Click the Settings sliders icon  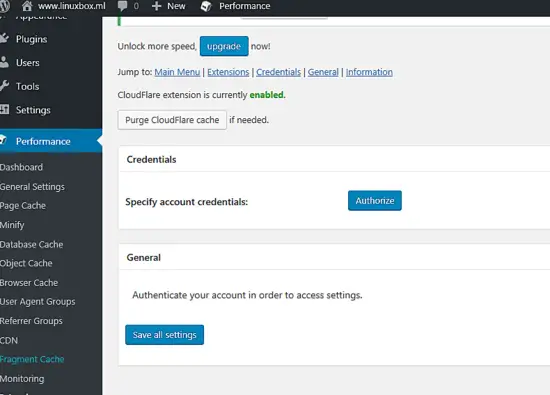pyautogui.click(x=4, y=109)
